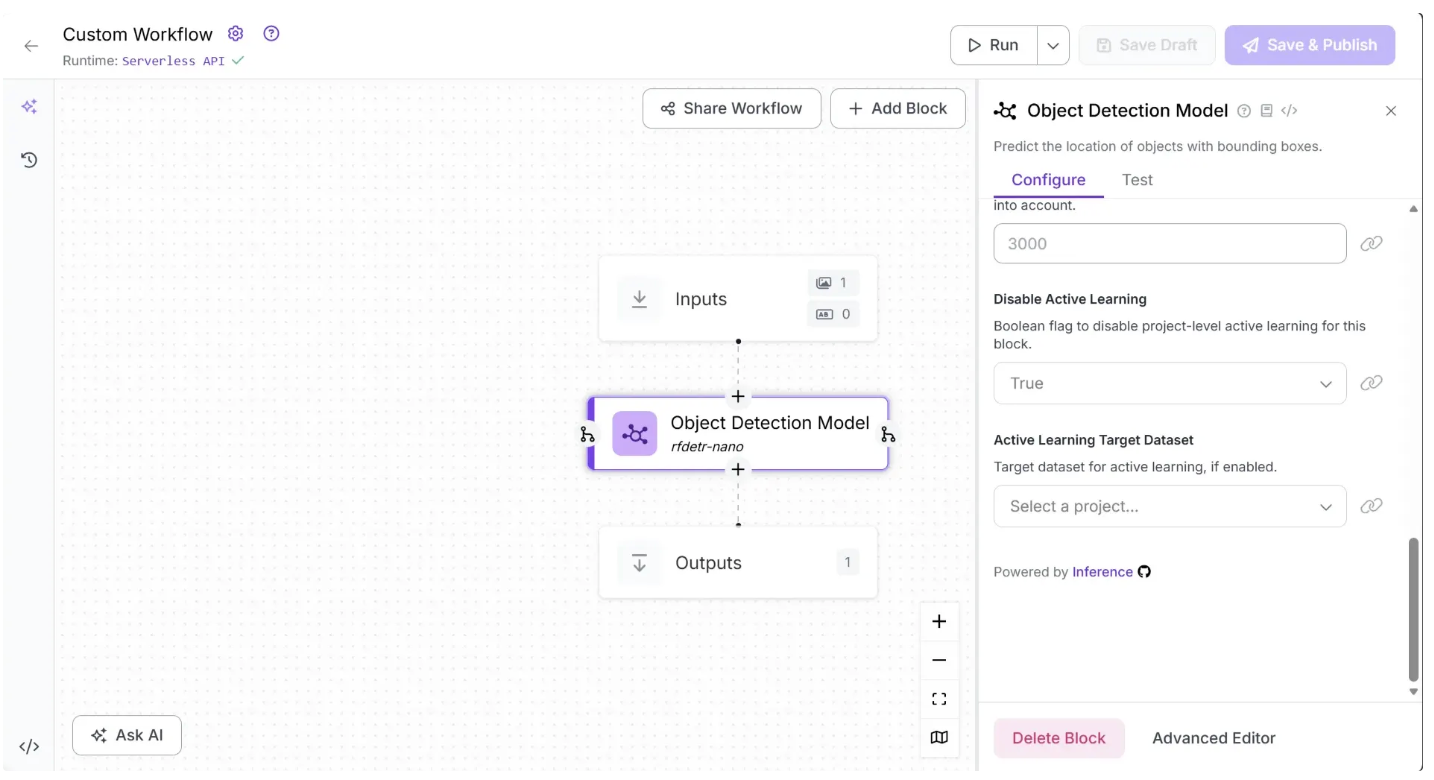Open code view icon in left sidebar
1434x780 pixels.
click(x=29, y=747)
